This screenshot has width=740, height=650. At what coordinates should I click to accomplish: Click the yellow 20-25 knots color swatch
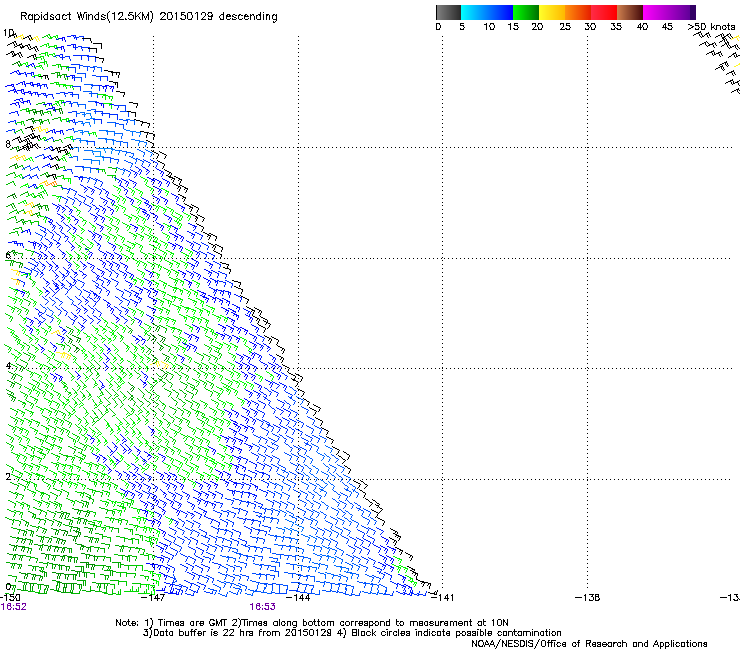click(x=552, y=12)
